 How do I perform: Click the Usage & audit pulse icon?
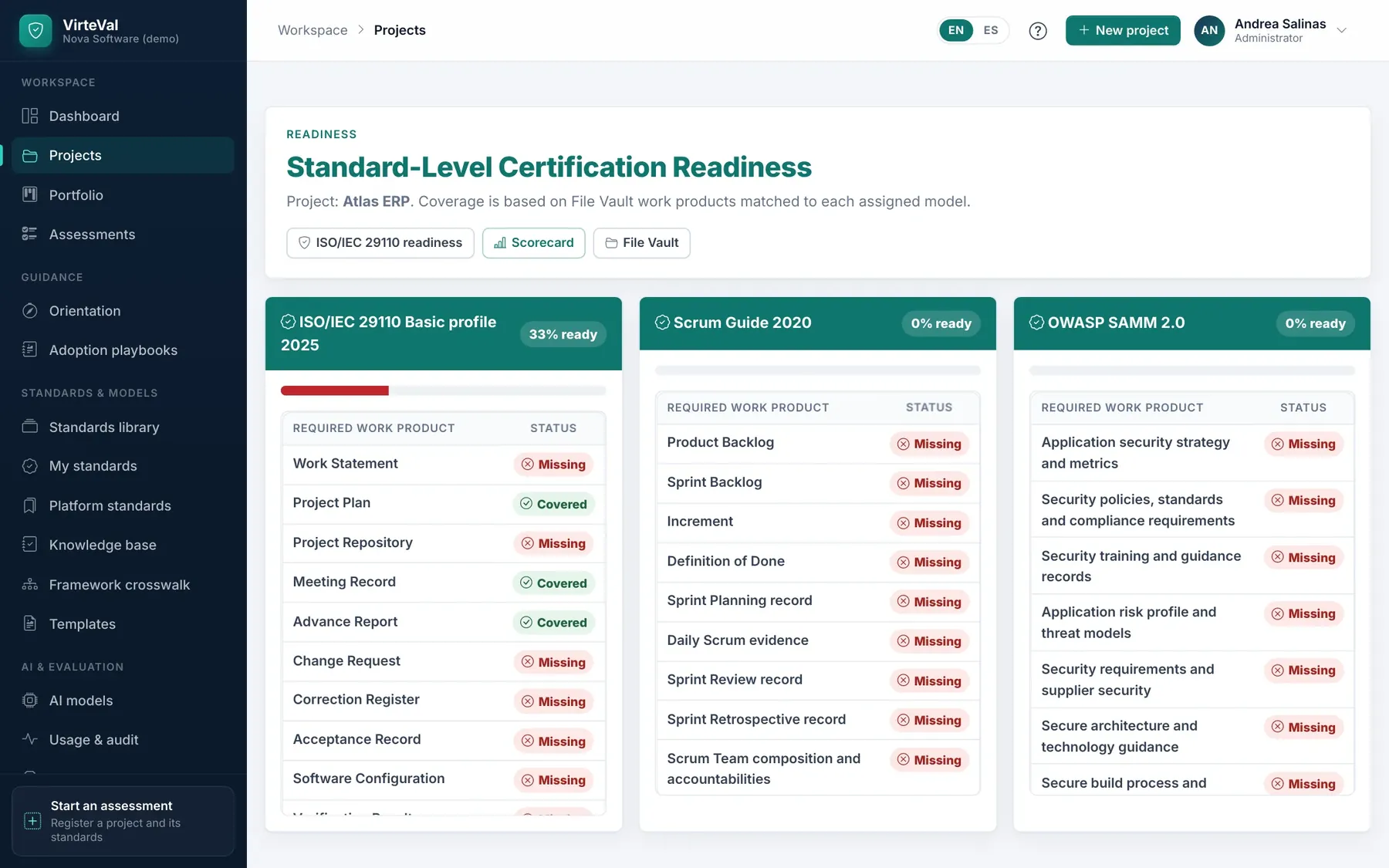(x=30, y=739)
